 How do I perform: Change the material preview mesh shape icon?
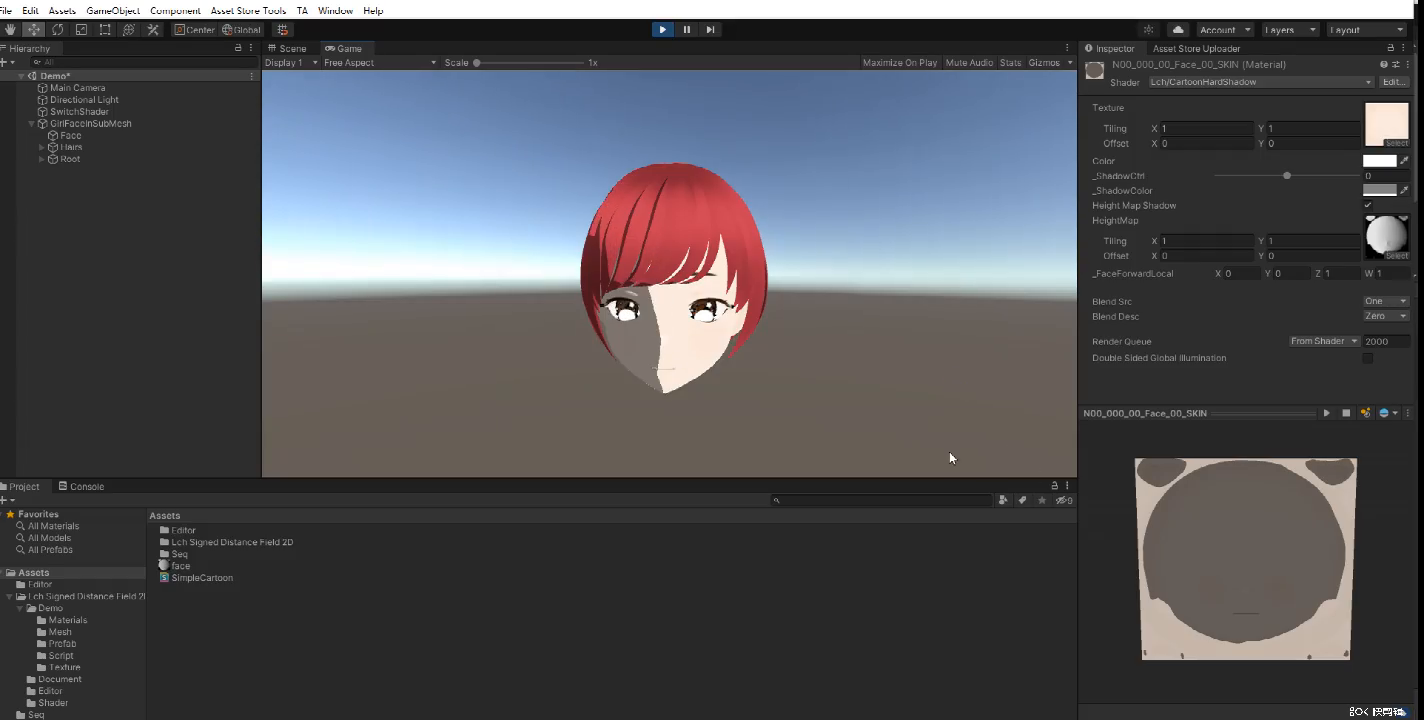click(1387, 413)
